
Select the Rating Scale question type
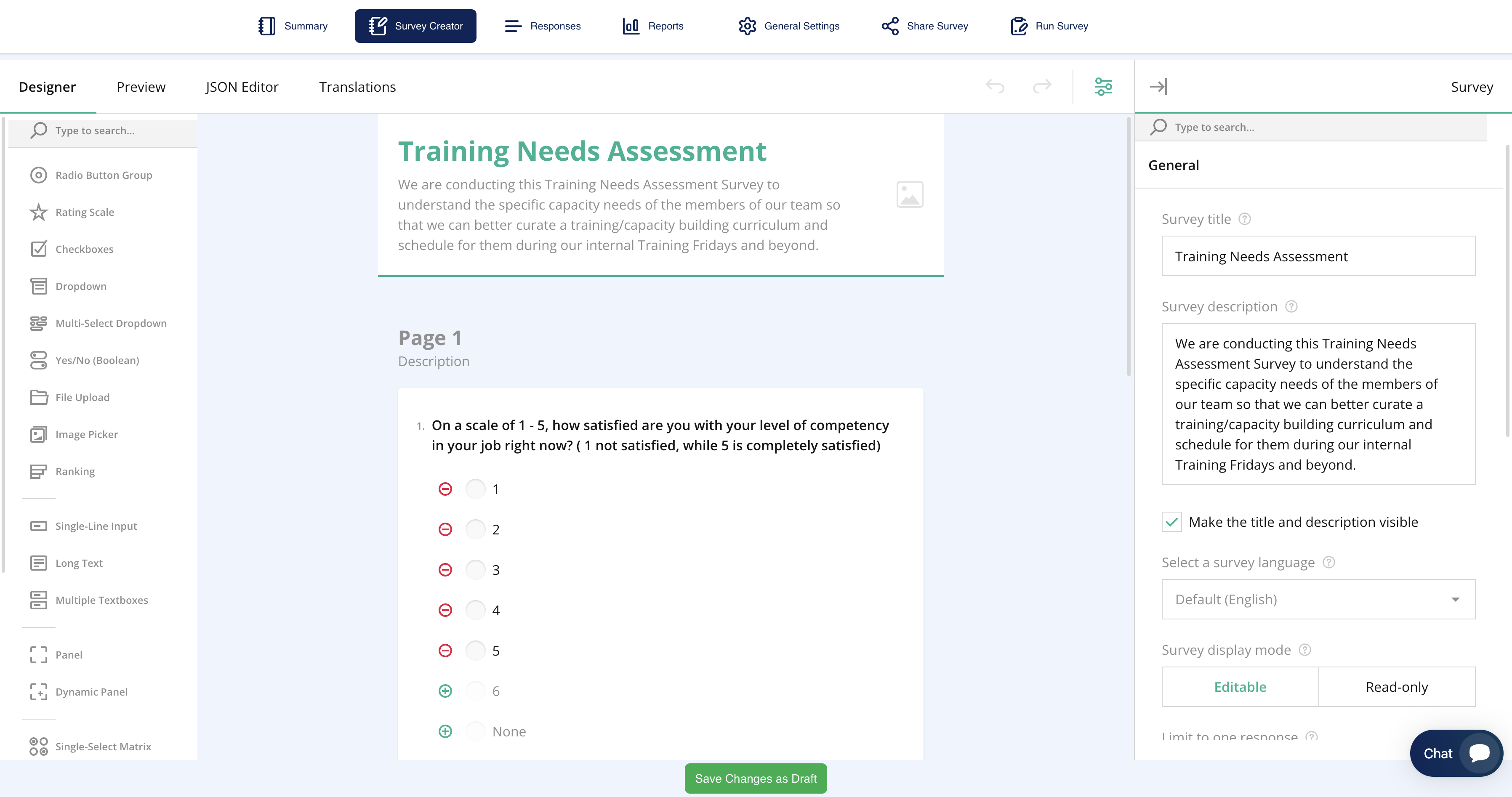pos(85,212)
